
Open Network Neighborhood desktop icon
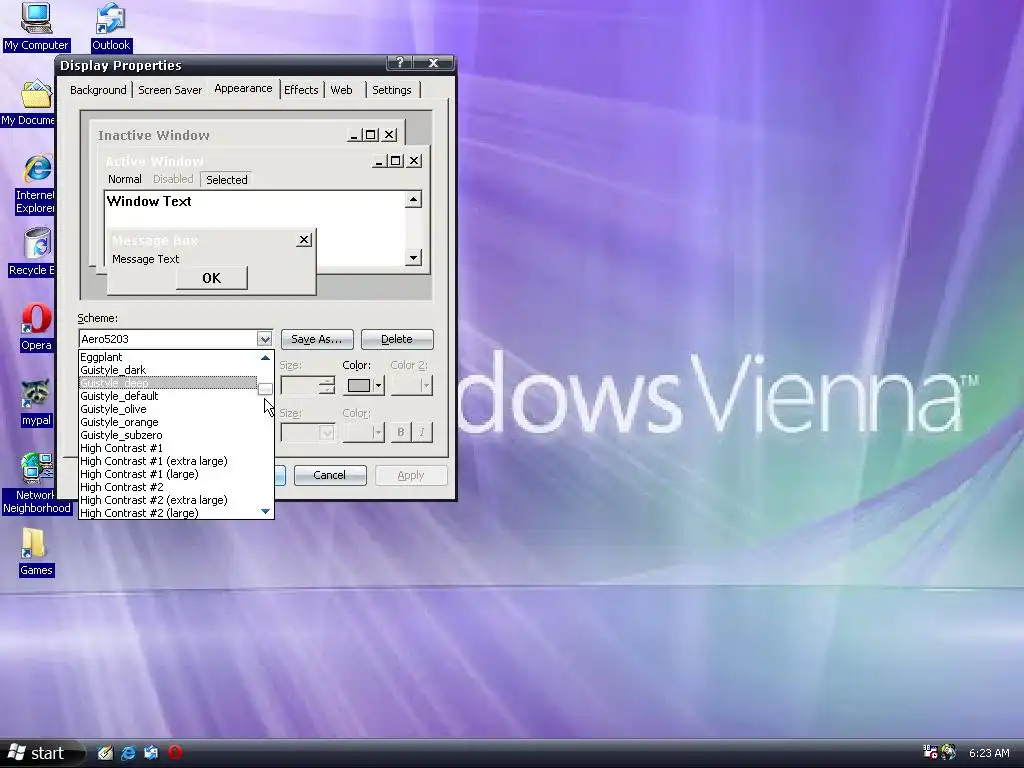coord(36,483)
